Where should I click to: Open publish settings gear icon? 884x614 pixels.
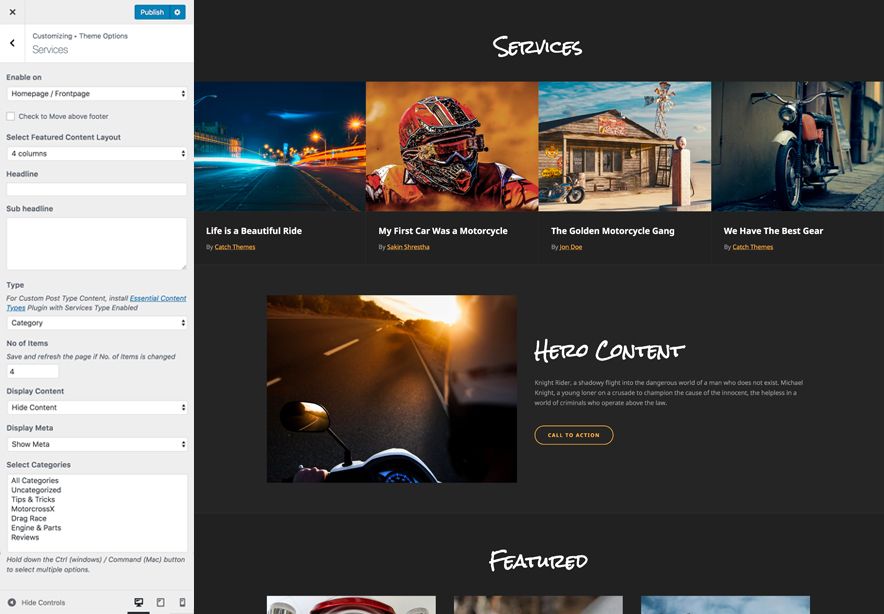[x=178, y=12]
